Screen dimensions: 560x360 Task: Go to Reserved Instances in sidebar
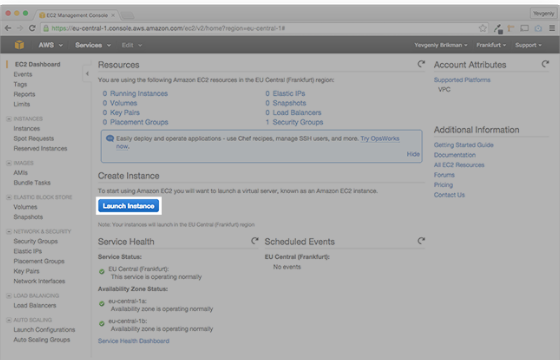[x=40, y=149]
